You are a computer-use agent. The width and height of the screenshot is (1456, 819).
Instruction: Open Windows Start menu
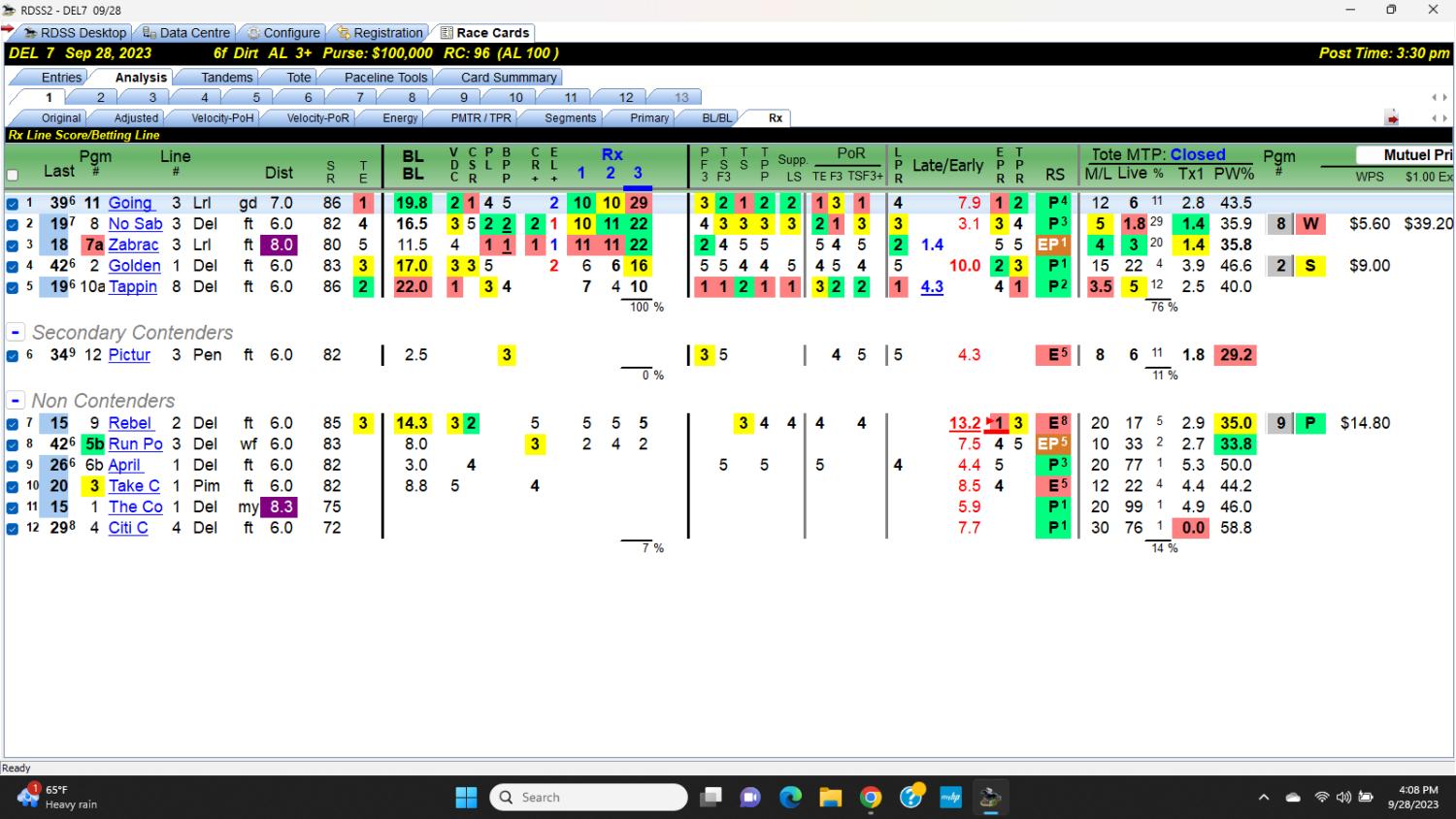point(466,798)
